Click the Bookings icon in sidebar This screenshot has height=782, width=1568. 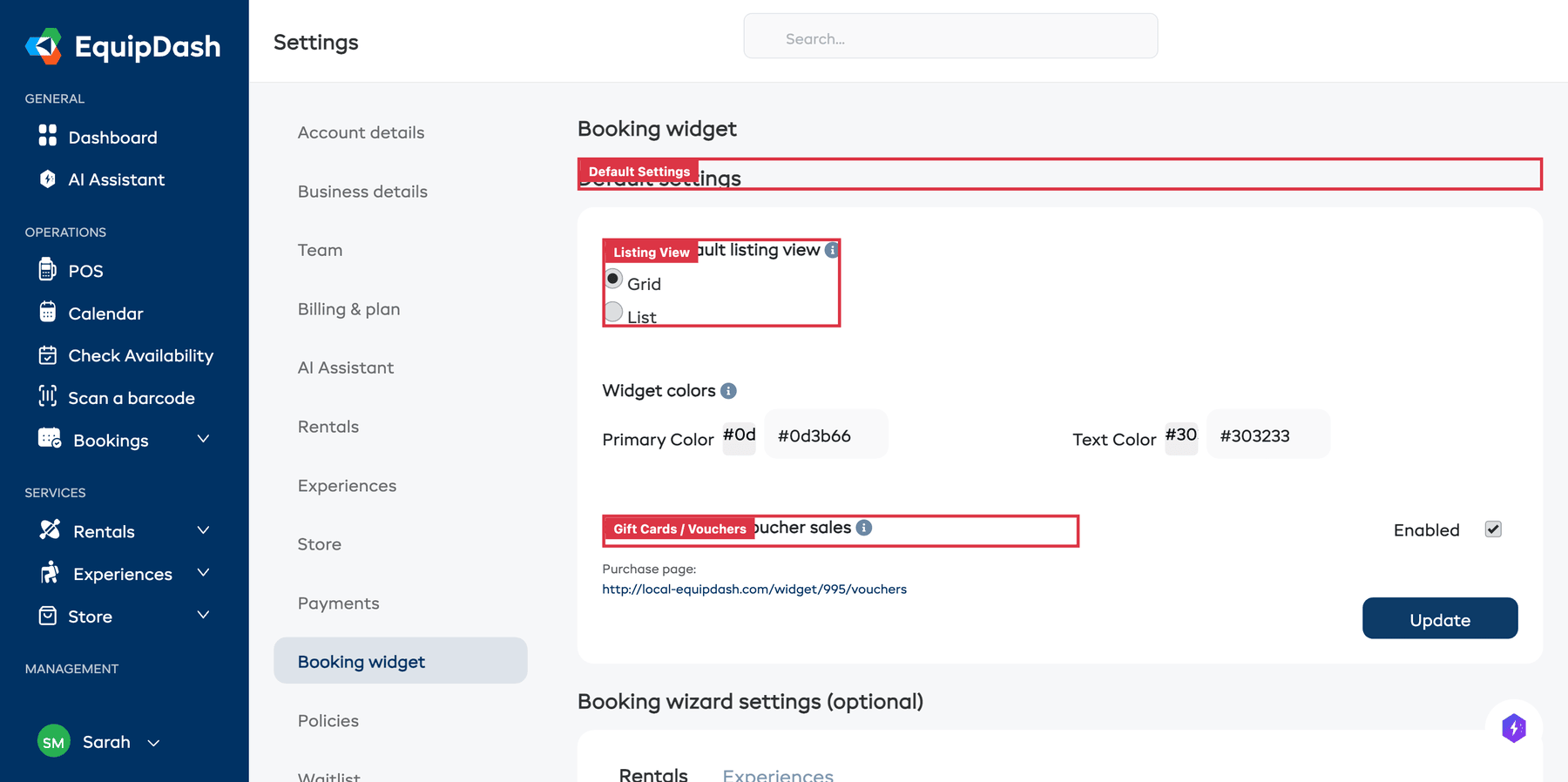[50, 438]
